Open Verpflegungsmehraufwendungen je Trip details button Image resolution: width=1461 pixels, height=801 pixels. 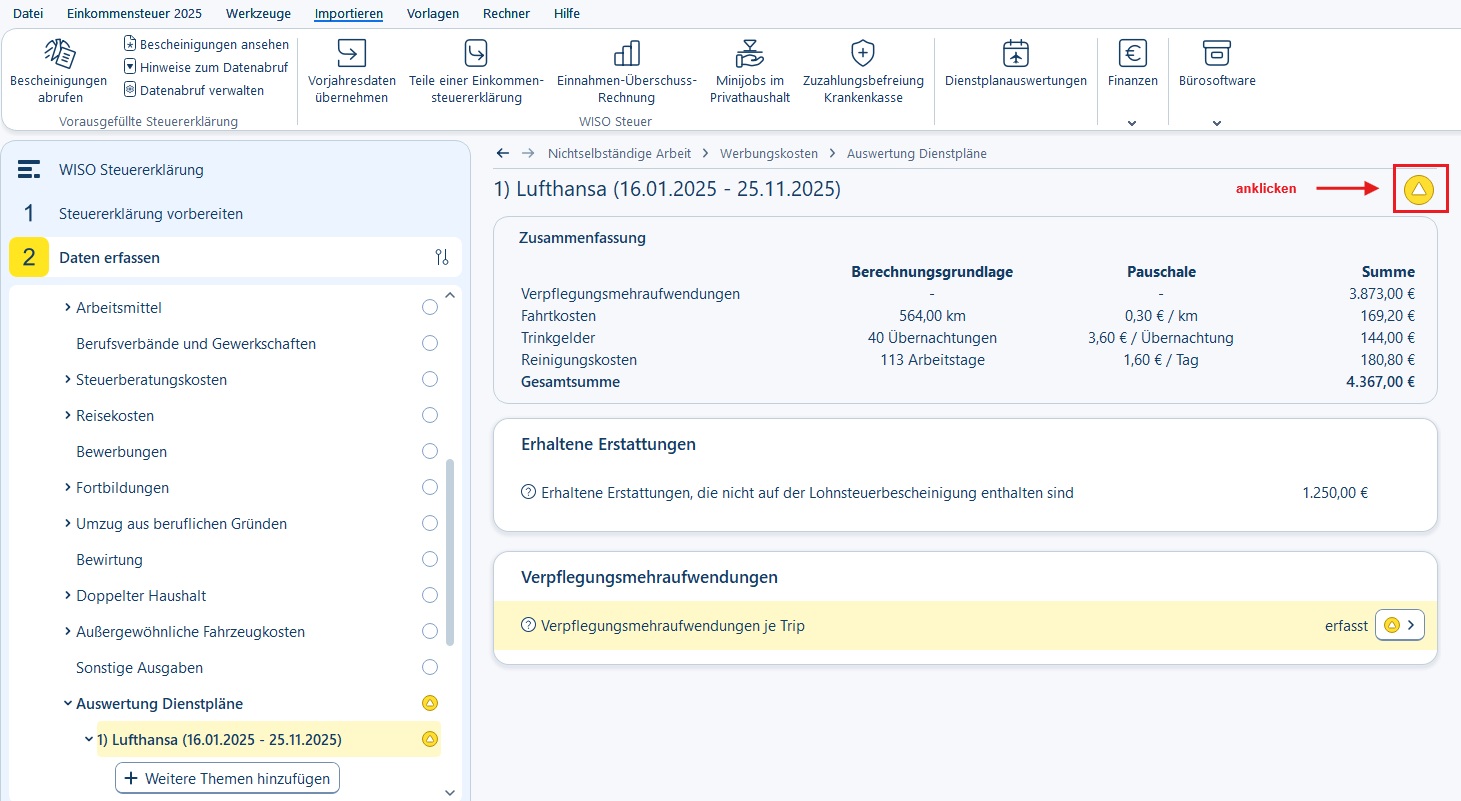1400,625
